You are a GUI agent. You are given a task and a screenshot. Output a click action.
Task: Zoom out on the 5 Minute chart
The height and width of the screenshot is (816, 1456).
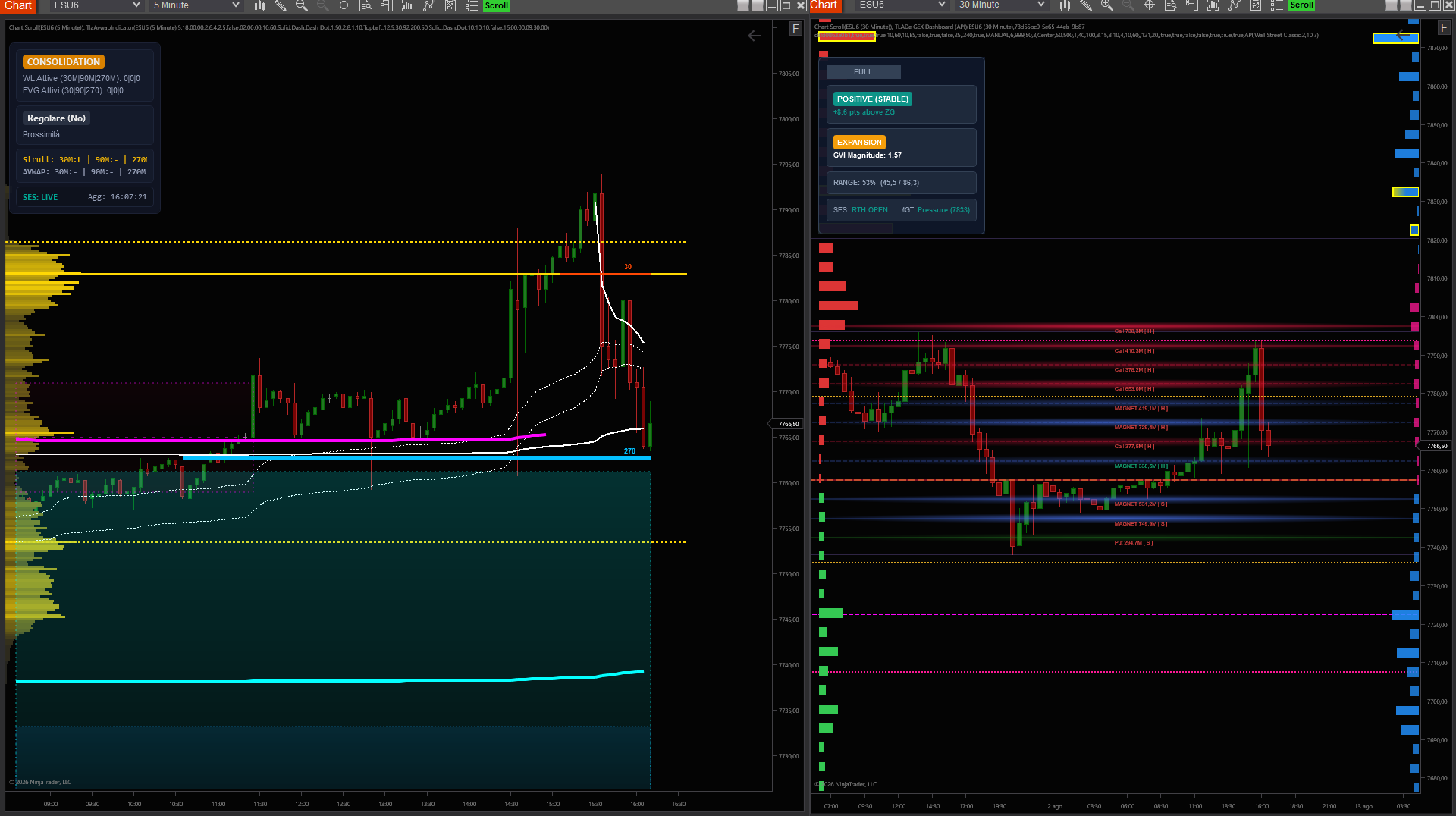click(323, 5)
